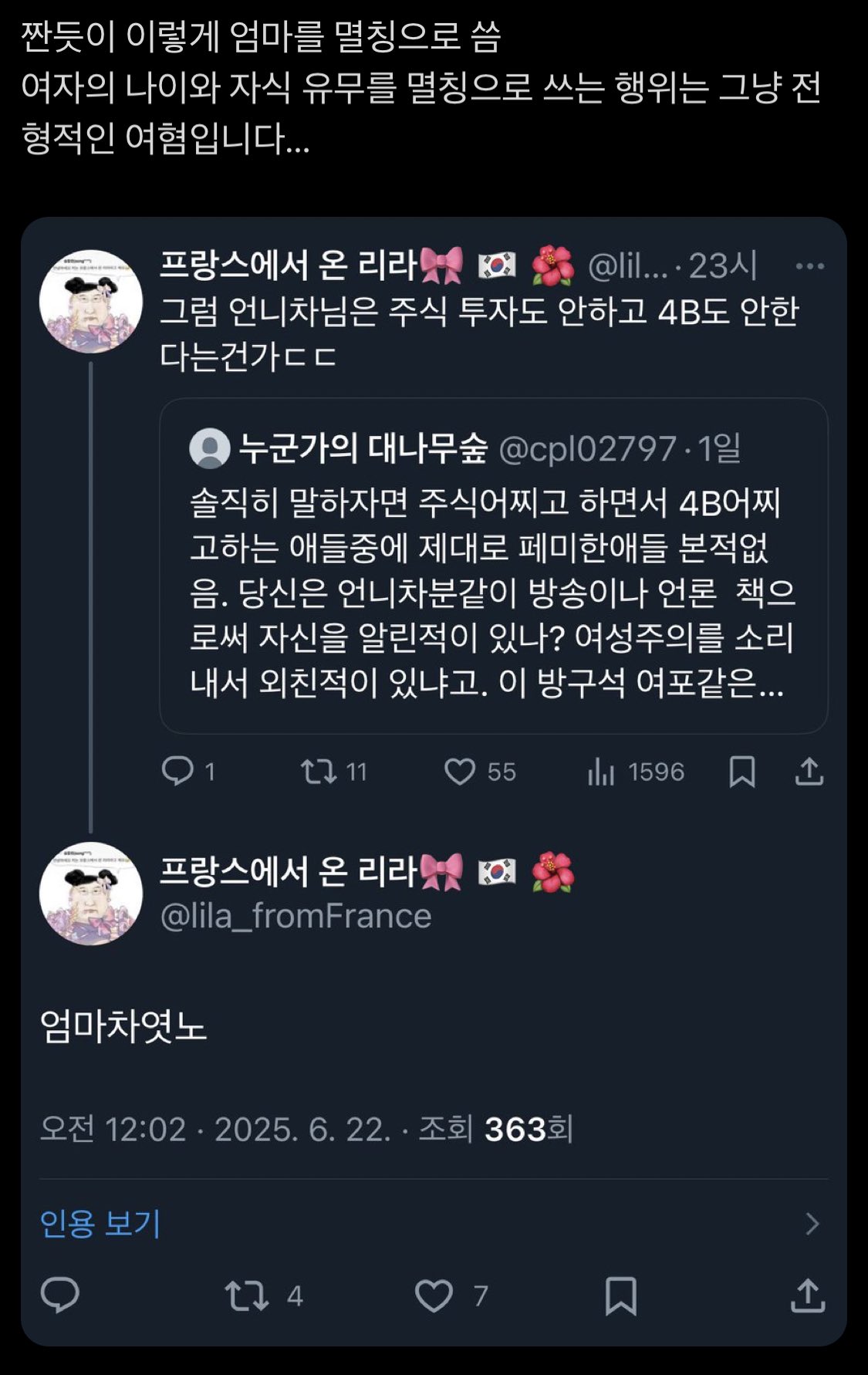
Task: Open the @cpl02797 handle in quoted post
Action: 588,448
